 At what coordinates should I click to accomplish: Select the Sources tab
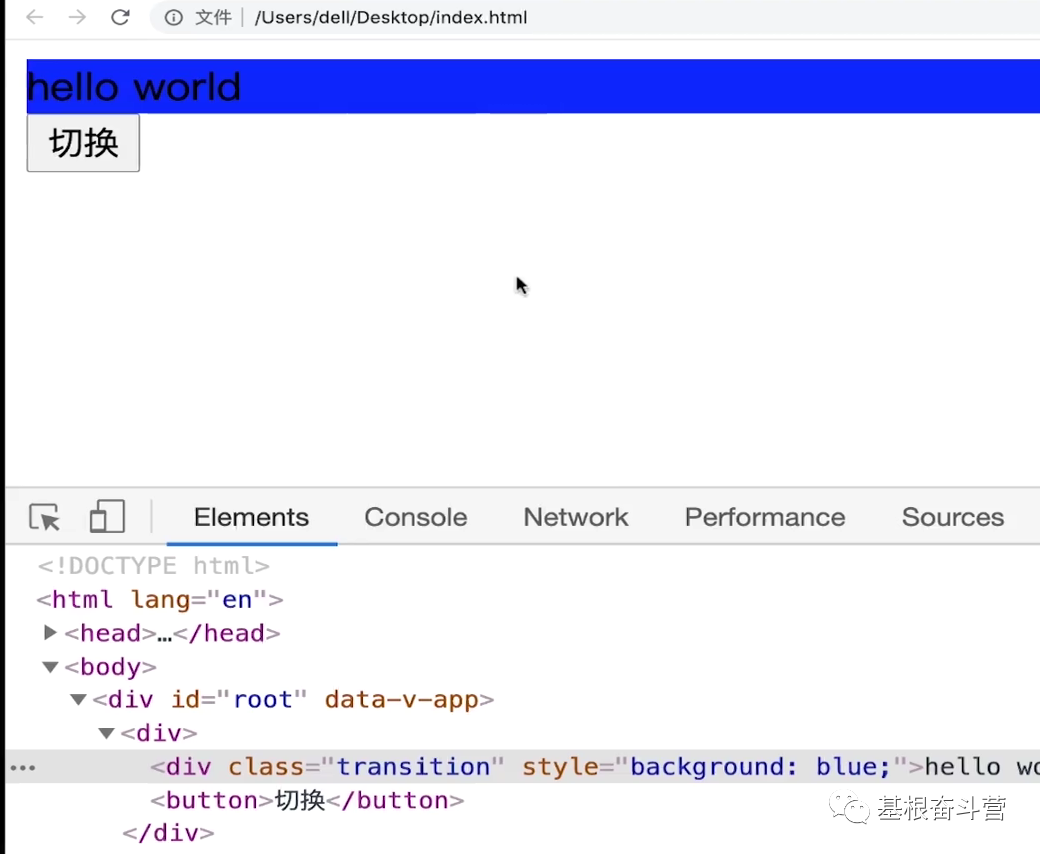[x=952, y=517]
